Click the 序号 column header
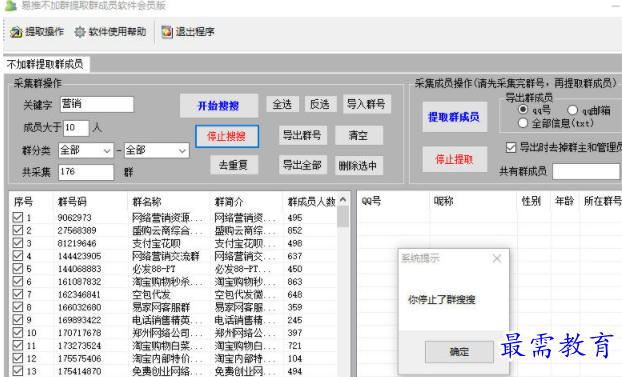Image resolution: width=622 pixels, height=377 pixels. click(x=23, y=202)
